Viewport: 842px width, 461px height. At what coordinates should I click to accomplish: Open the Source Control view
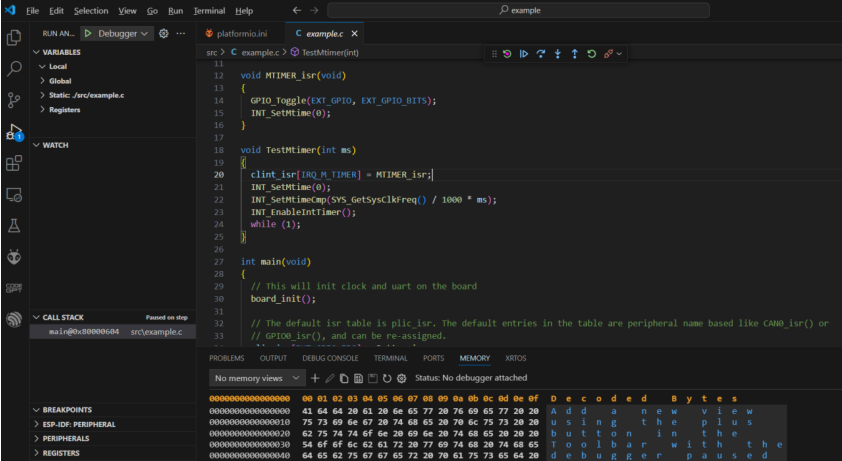point(14,100)
